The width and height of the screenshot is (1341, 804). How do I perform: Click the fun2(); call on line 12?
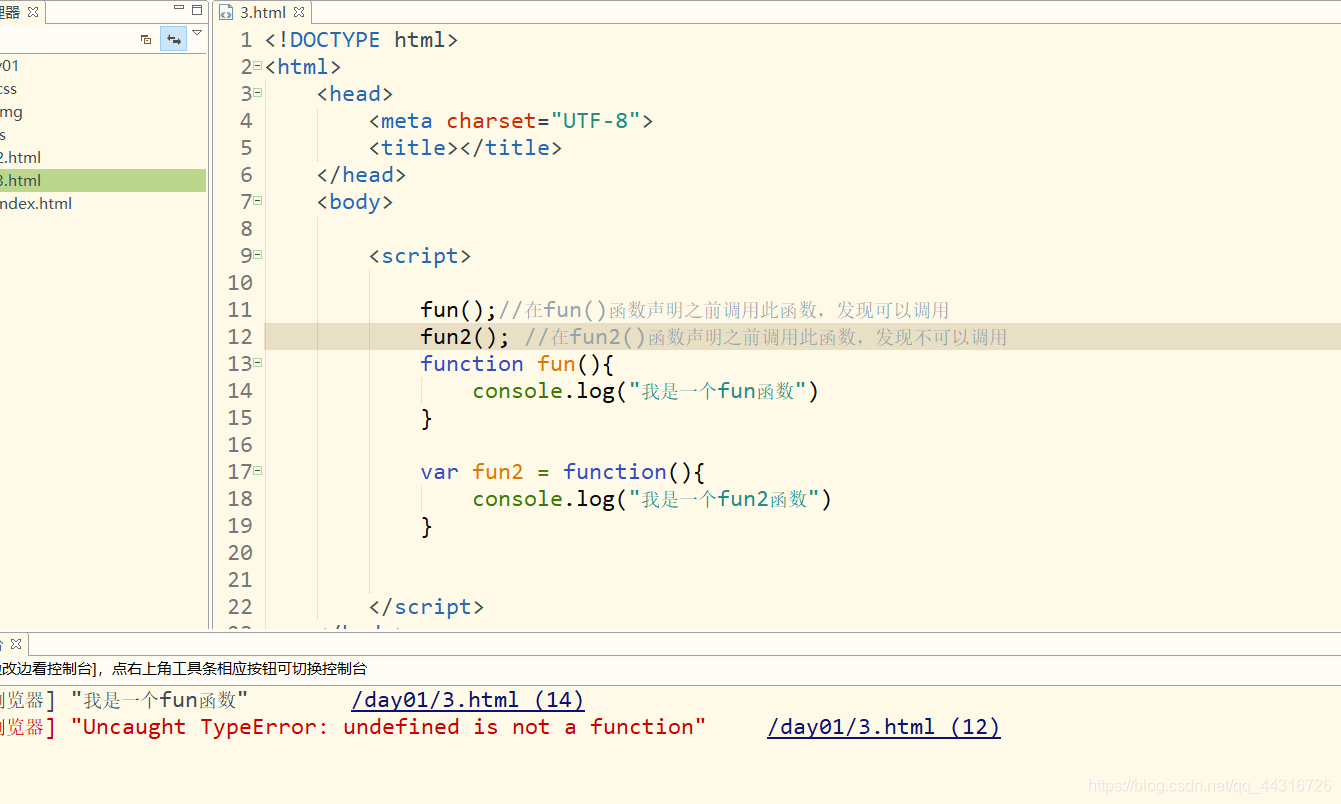pos(465,337)
